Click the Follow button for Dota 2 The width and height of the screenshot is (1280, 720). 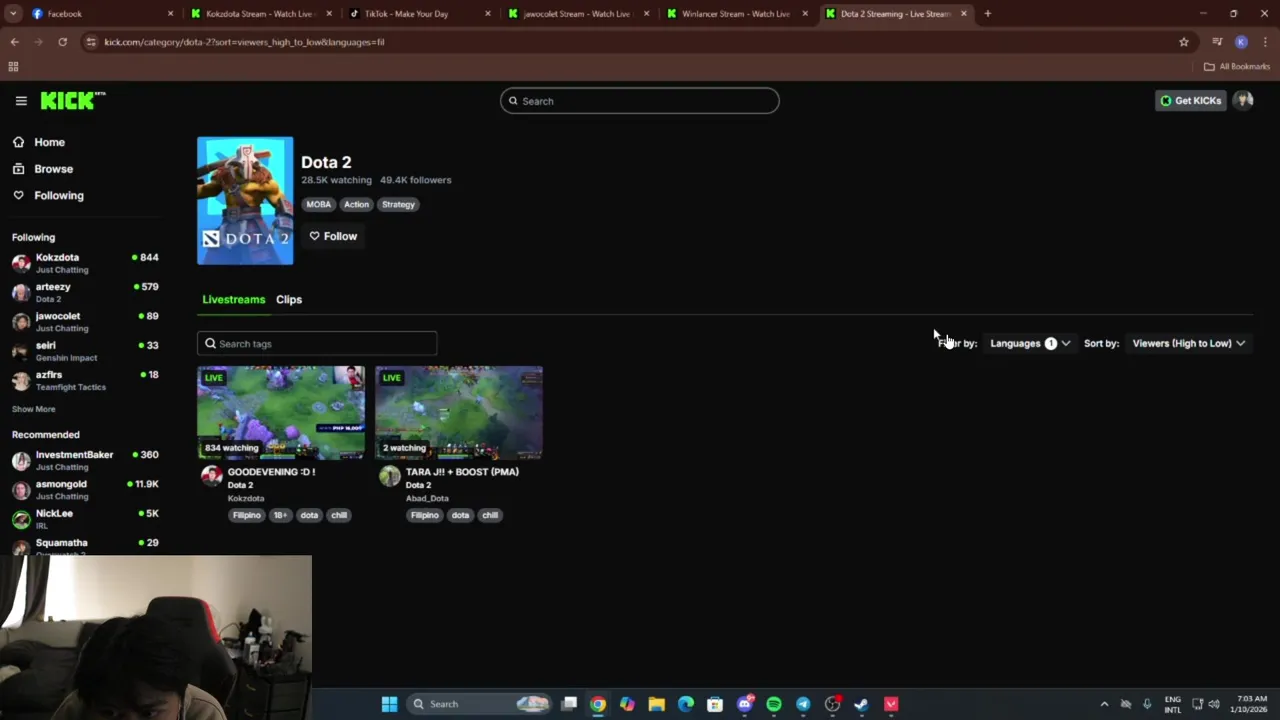pyautogui.click(x=333, y=236)
